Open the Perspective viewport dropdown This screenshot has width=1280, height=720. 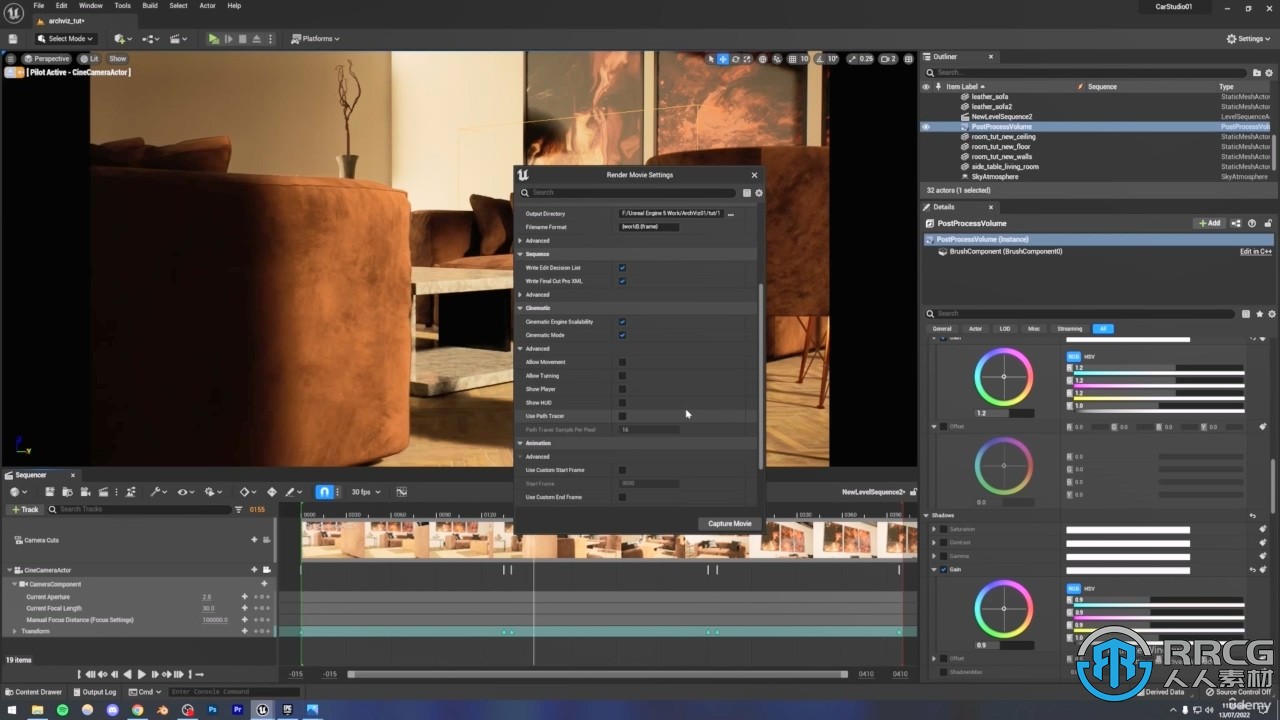[x=46, y=59]
